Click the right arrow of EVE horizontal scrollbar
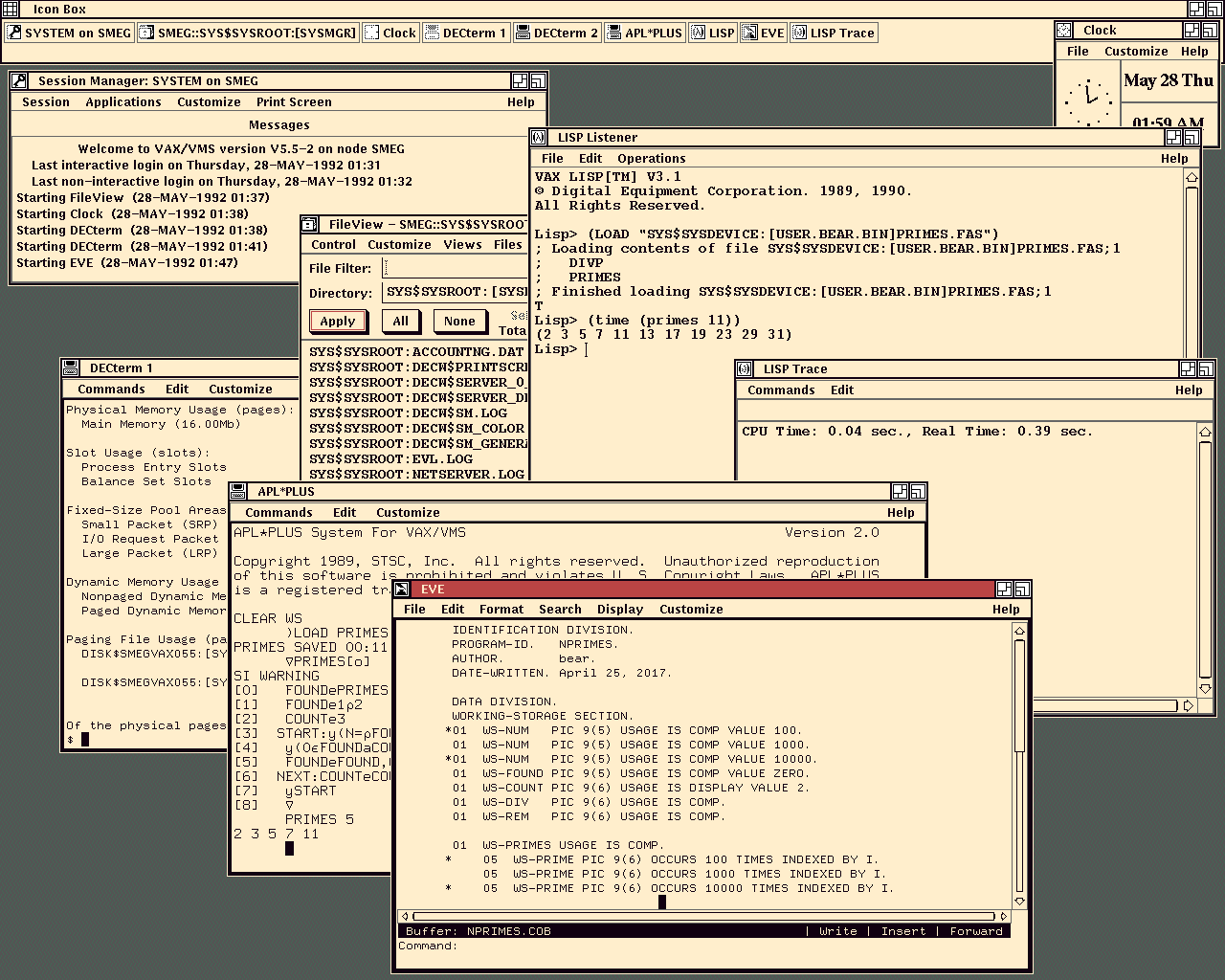This screenshot has height=980, width=1225. click(x=1003, y=917)
